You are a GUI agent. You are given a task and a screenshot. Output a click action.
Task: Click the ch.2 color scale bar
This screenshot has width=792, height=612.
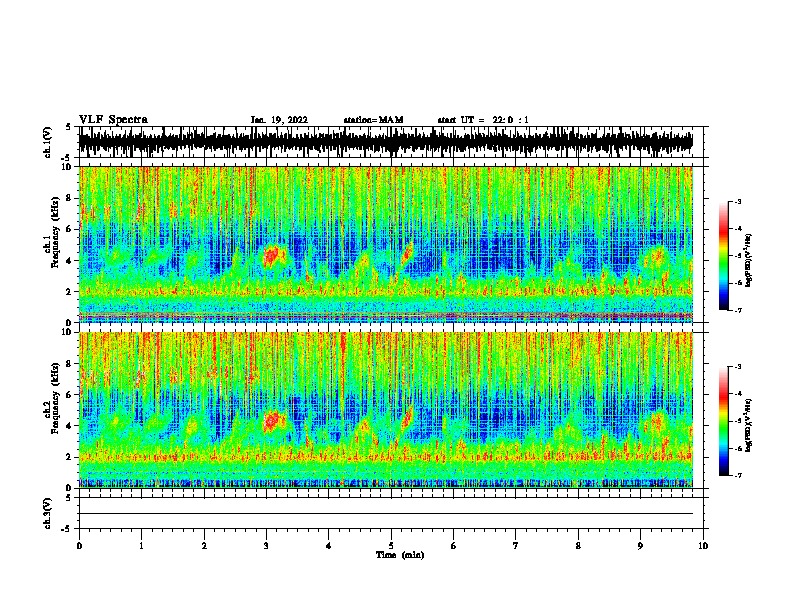coord(723,421)
